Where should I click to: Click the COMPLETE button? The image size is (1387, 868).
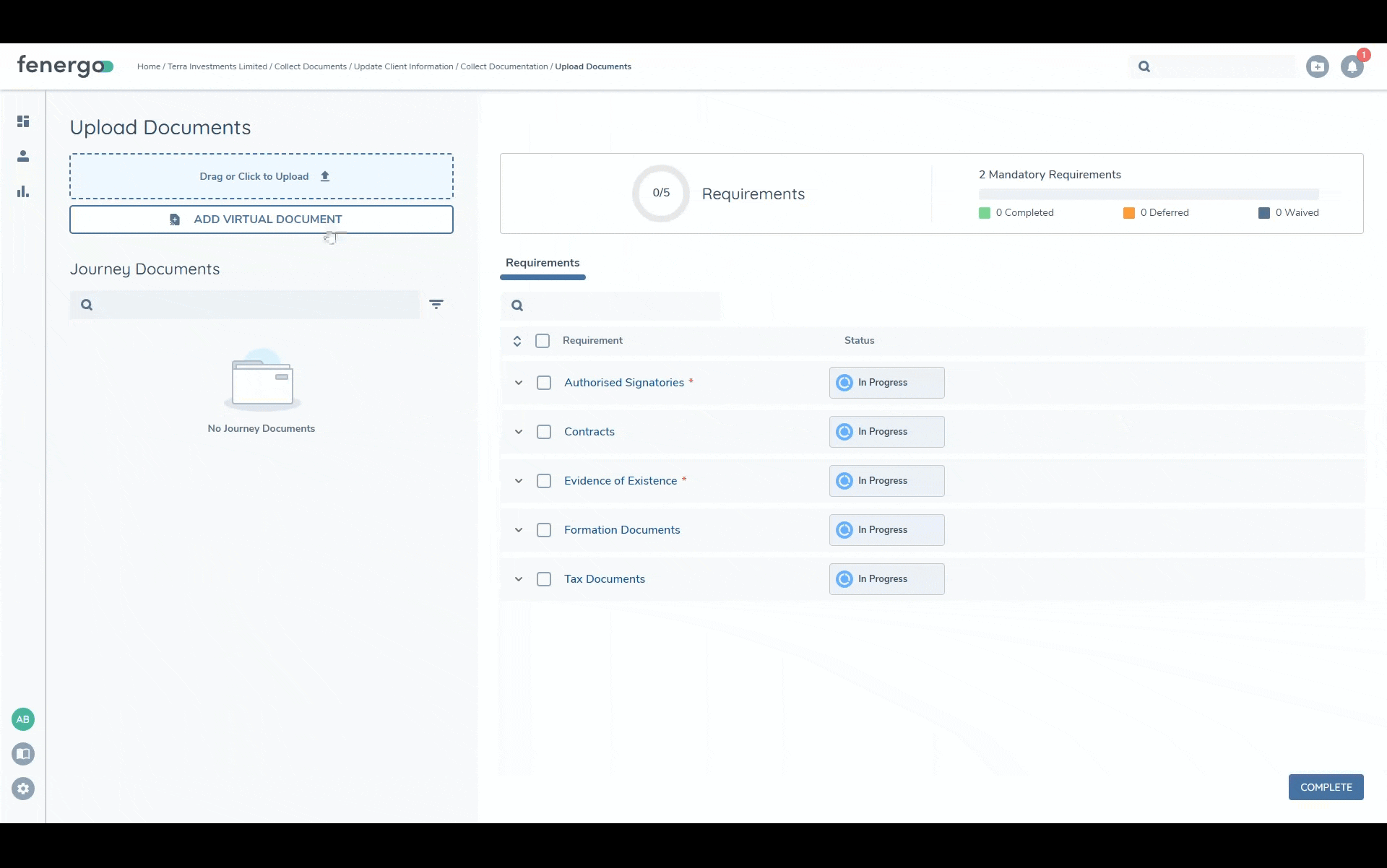click(1326, 786)
